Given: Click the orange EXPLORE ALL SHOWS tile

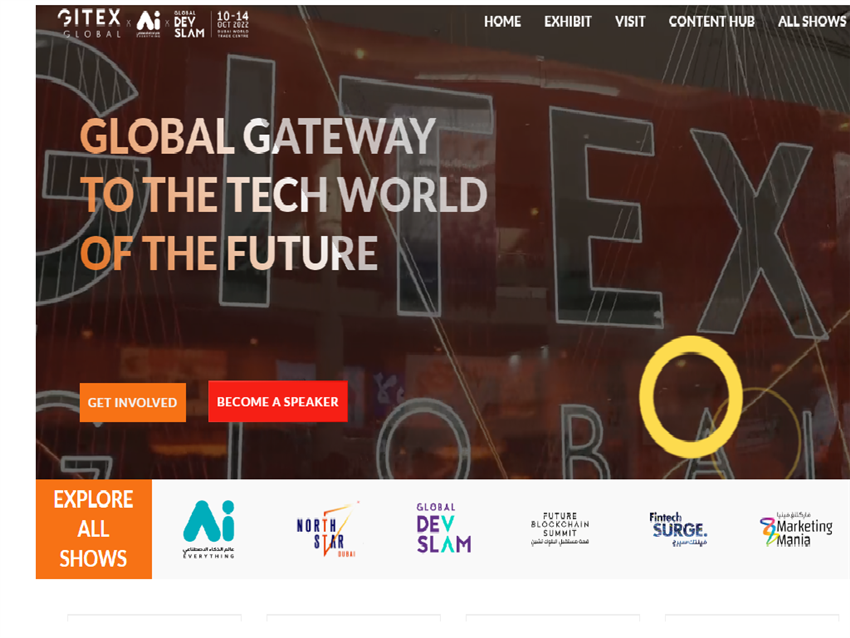Looking at the screenshot, I should click(93, 529).
